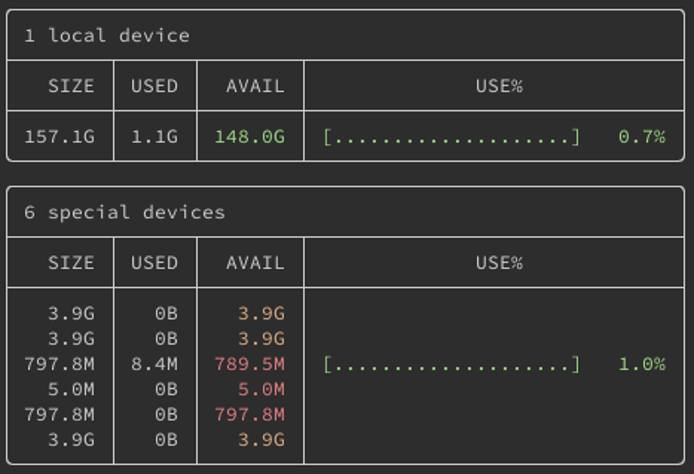Click the "1 local device" table title

click(106, 36)
